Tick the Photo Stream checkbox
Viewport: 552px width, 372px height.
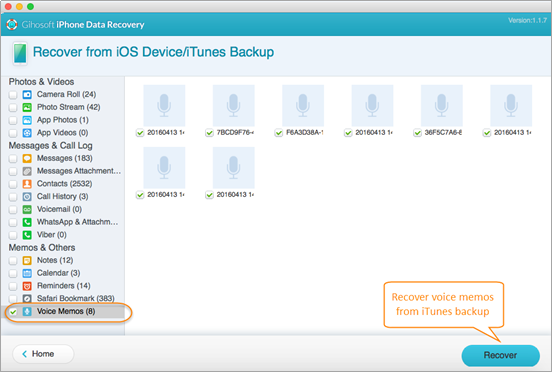13,107
